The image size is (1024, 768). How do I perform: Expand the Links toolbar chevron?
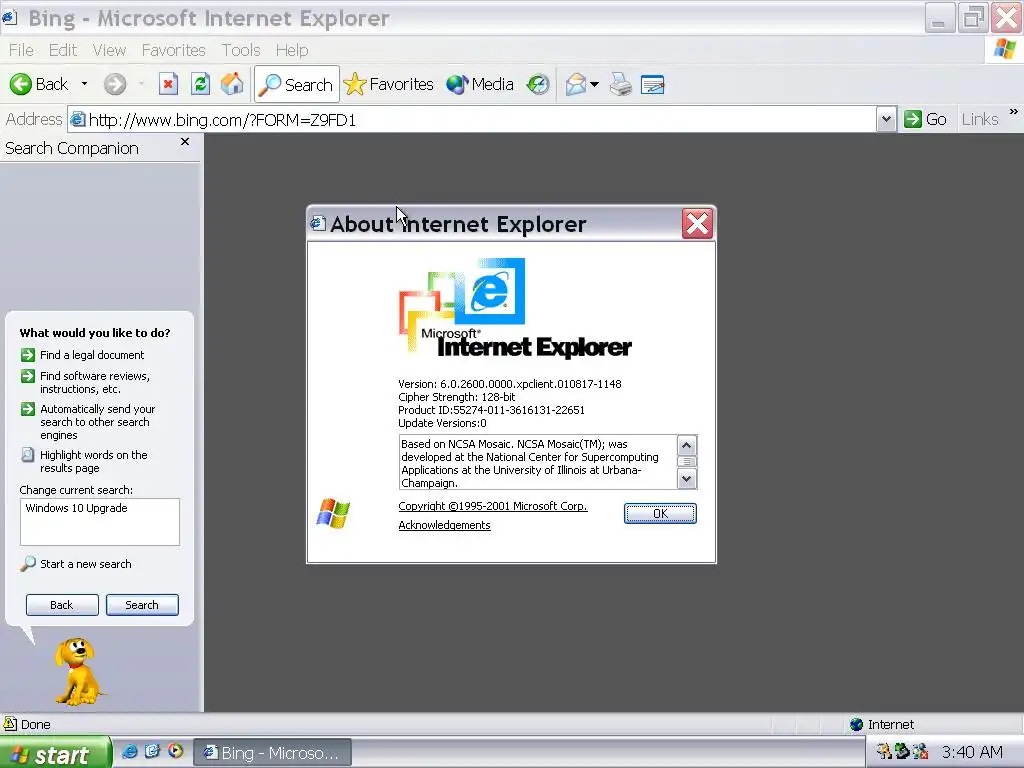point(1014,112)
